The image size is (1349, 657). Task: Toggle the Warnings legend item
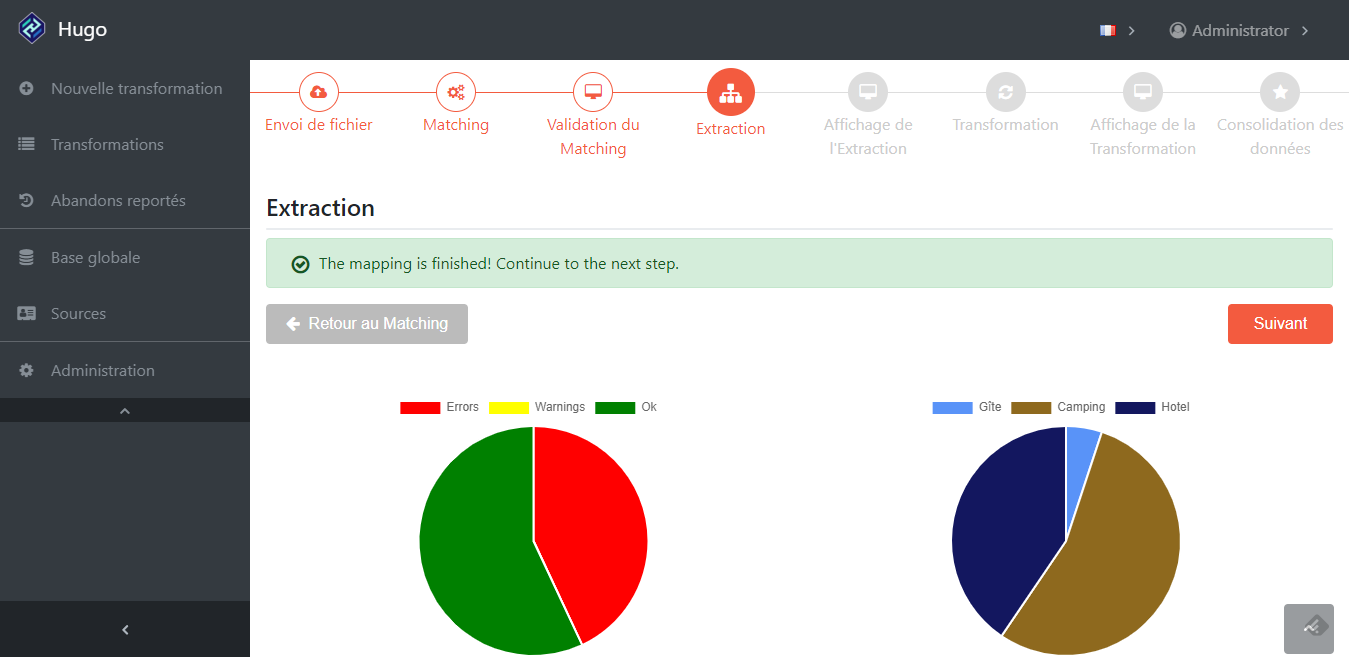(x=537, y=407)
